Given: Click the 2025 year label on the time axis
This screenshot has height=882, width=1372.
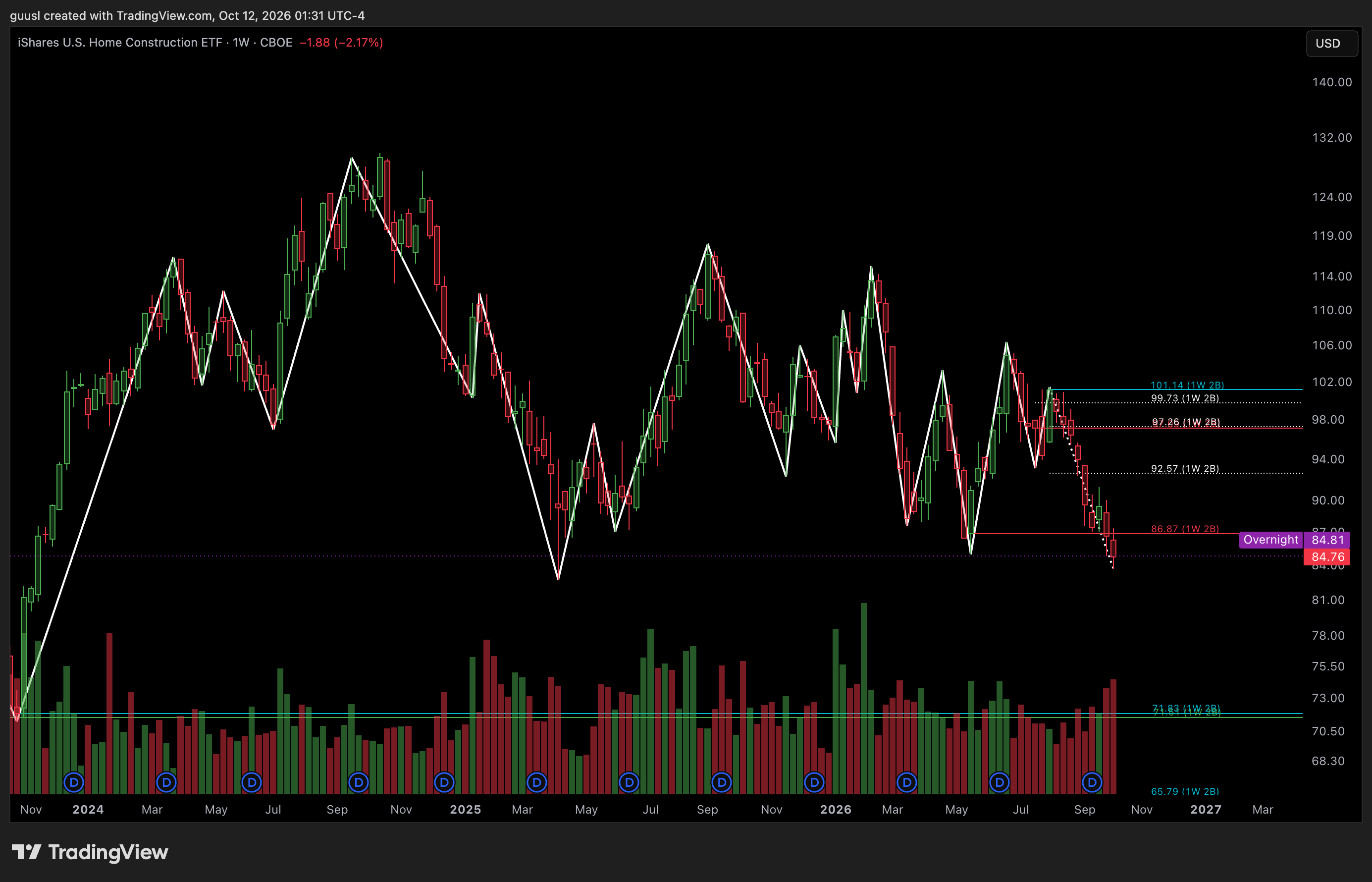Looking at the screenshot, I should pos(466,809).
